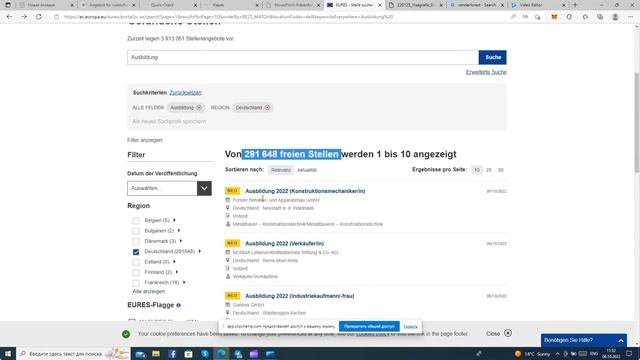Open the Datum der Veröffentlichung dropdown
Screen dimensions: 640x360
169,188
